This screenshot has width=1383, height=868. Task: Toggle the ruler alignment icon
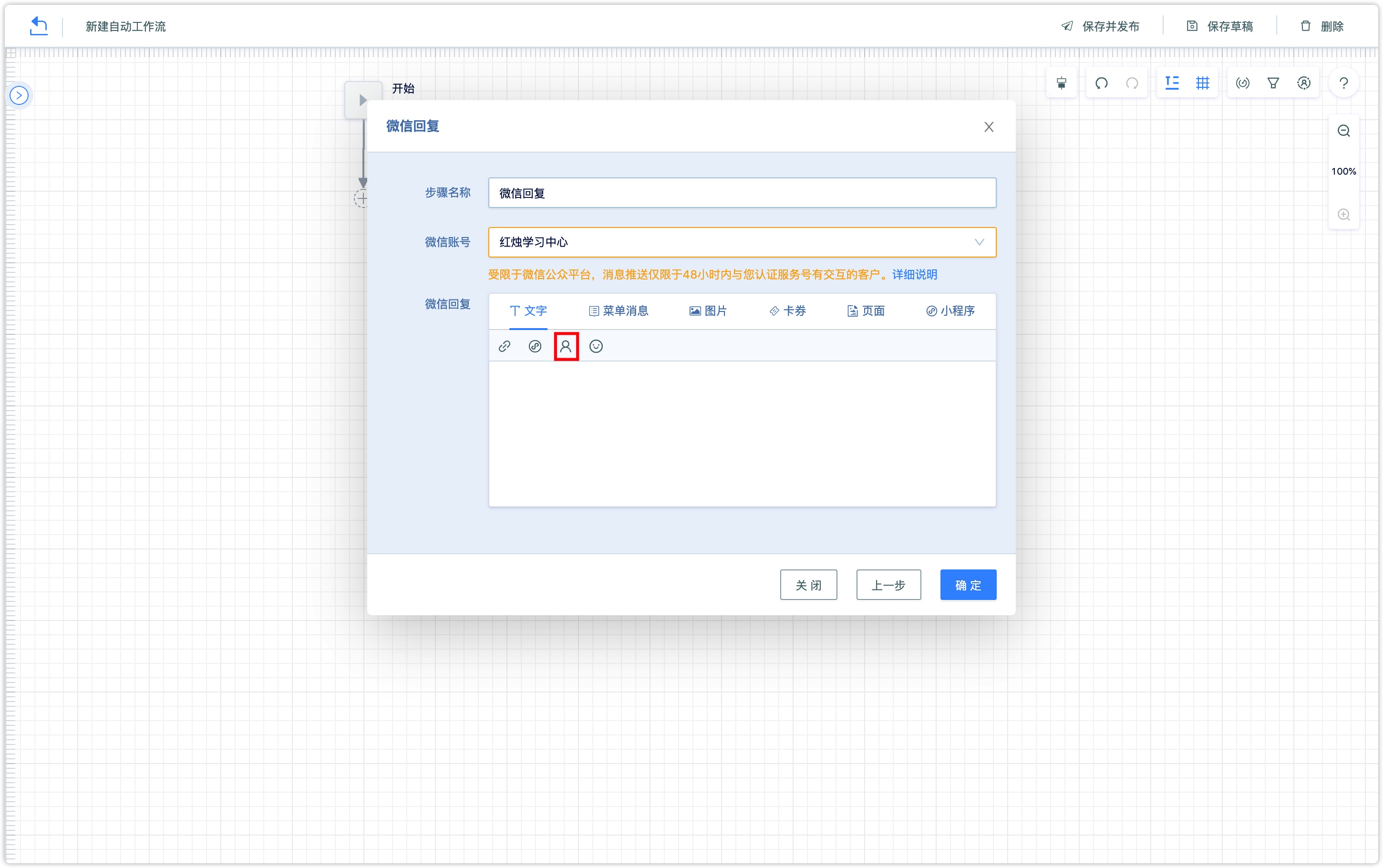[x=1172, y=83]
